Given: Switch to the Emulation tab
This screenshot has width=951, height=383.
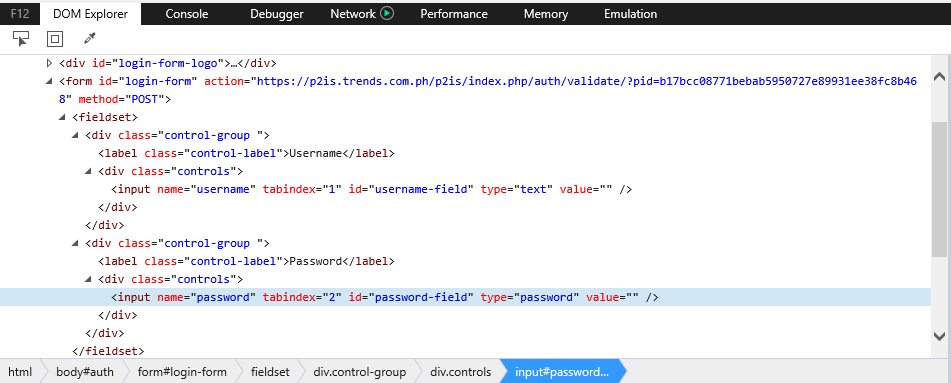Looking at the screenshot, I should (630, 13).
